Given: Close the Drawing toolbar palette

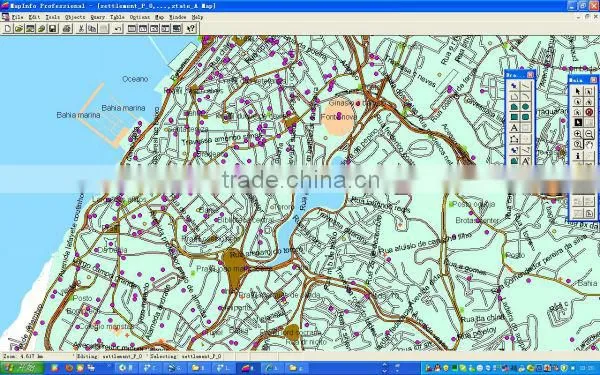Looking at the screenshot, I should pos(530,75).
